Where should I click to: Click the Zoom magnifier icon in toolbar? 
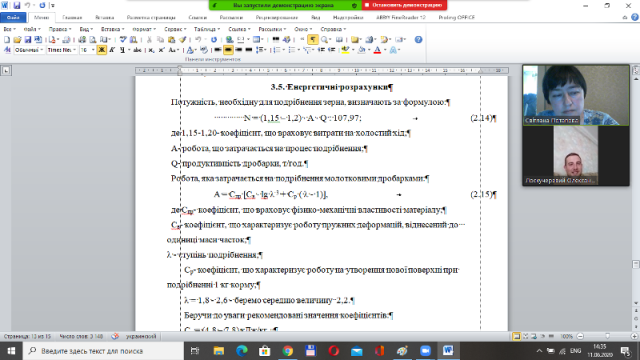(324, 40)
